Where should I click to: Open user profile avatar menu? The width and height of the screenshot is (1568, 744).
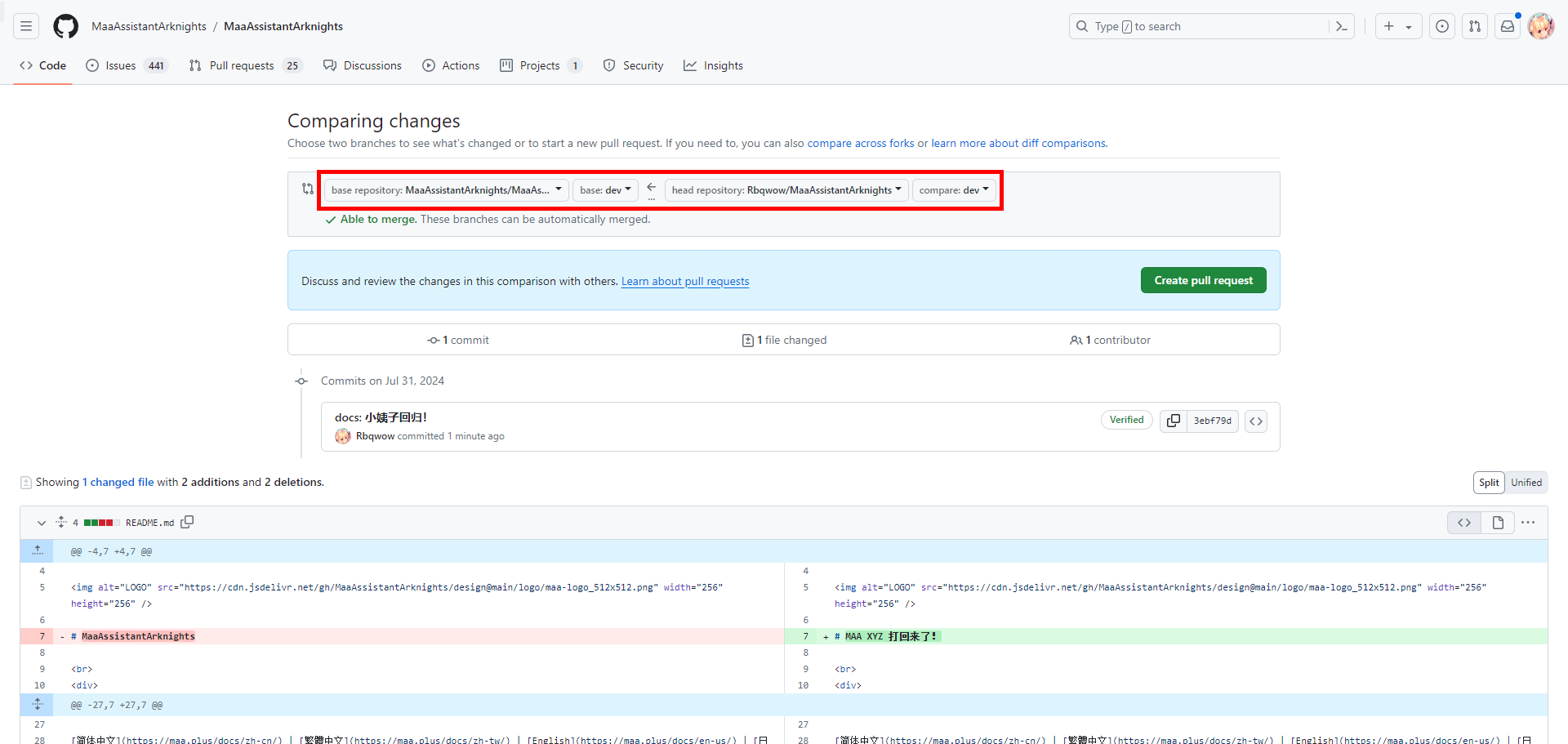point(1541,26)
